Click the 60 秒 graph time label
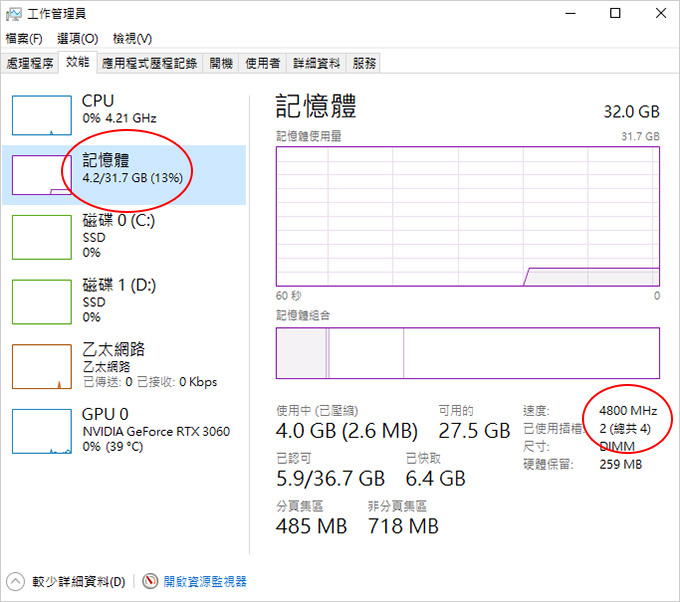Image resolution: width=680 pixels, height=602 pixels. (288, 296)
